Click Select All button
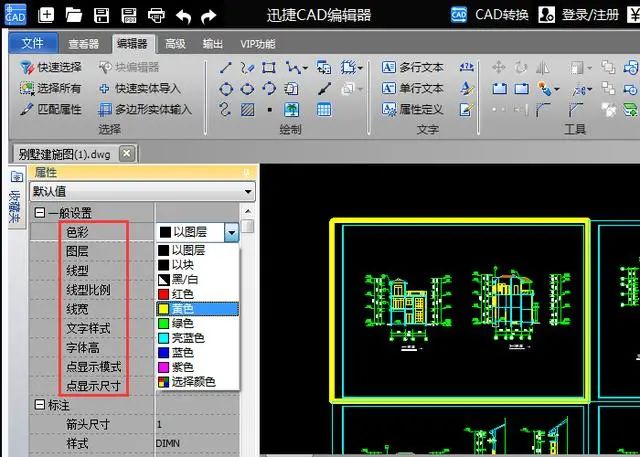Image resolution: width=640 pixels, height=457 pixels. [51, 89]
